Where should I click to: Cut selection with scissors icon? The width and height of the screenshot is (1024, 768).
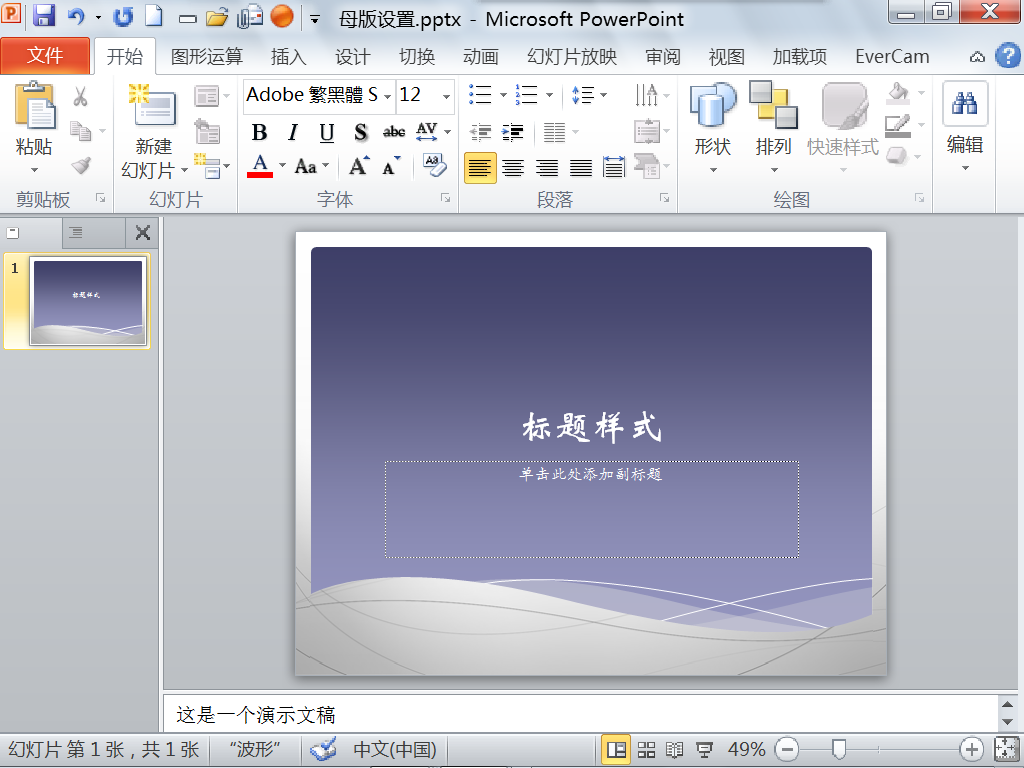point(80,97)
